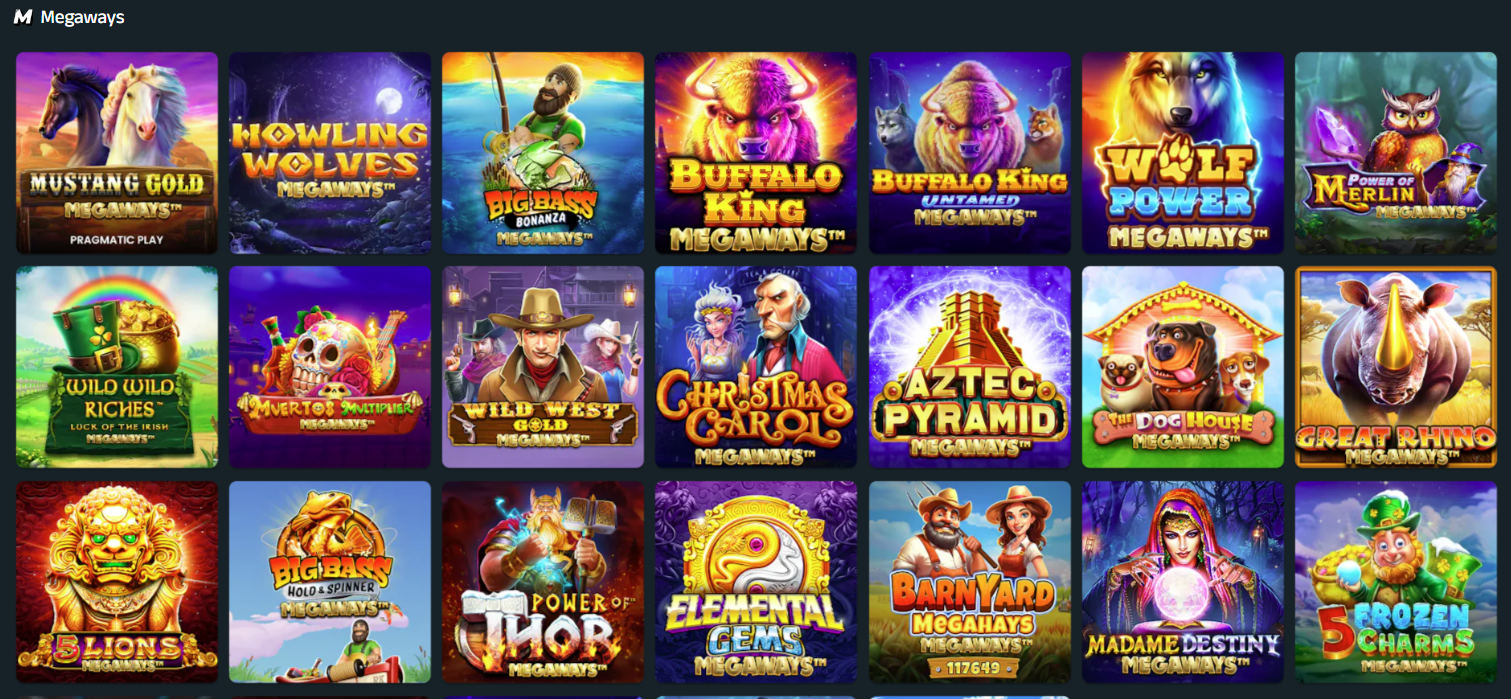The width and height of the screenshot is (1511, 699).
Task: Choose Buffalo King Untamed Megaways
Action: click(970, 153)
